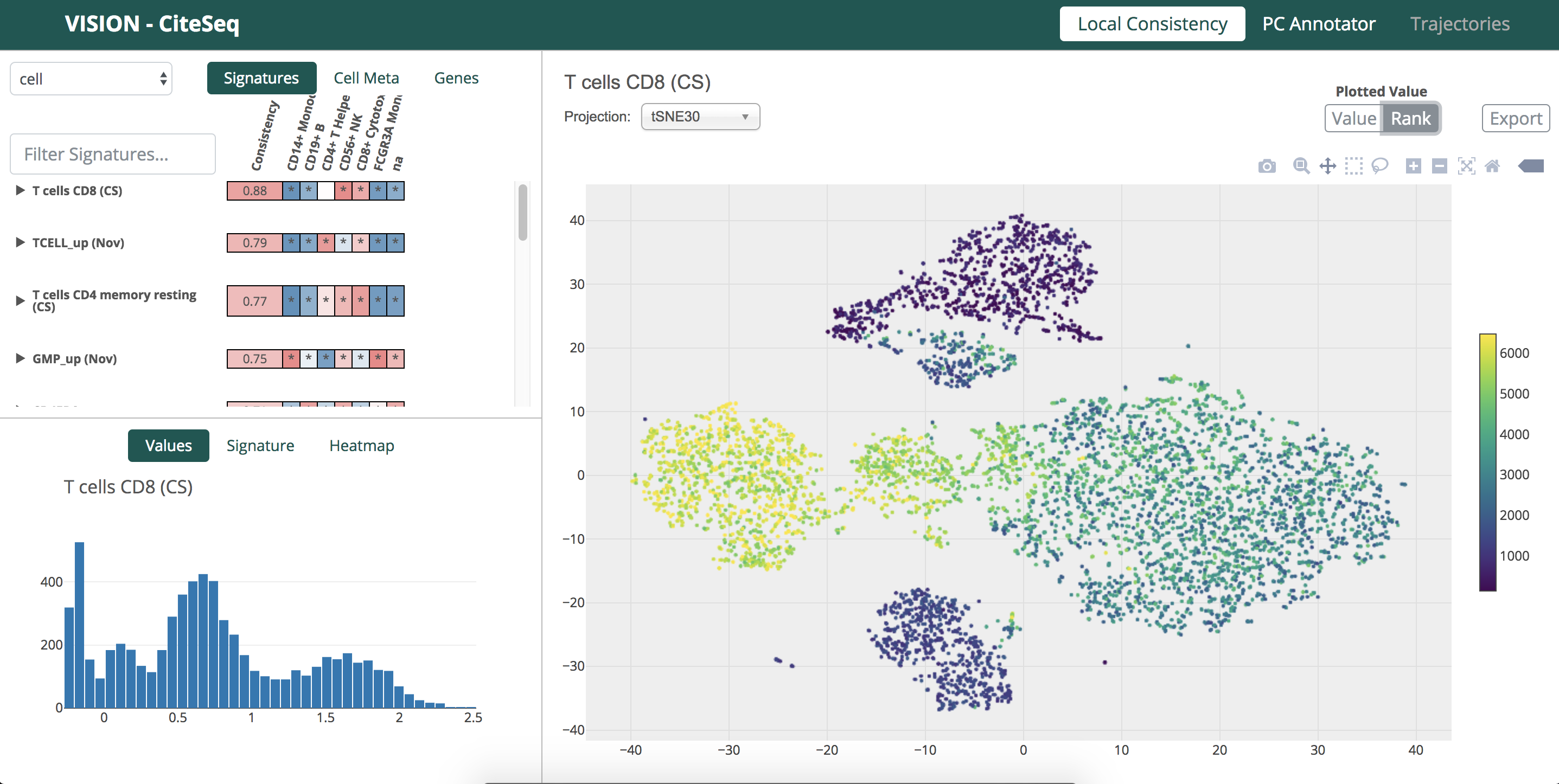Zoom out of the scatter plot
The image size is (1559, 784).
pyautogui.click(x=1439, y=166)
